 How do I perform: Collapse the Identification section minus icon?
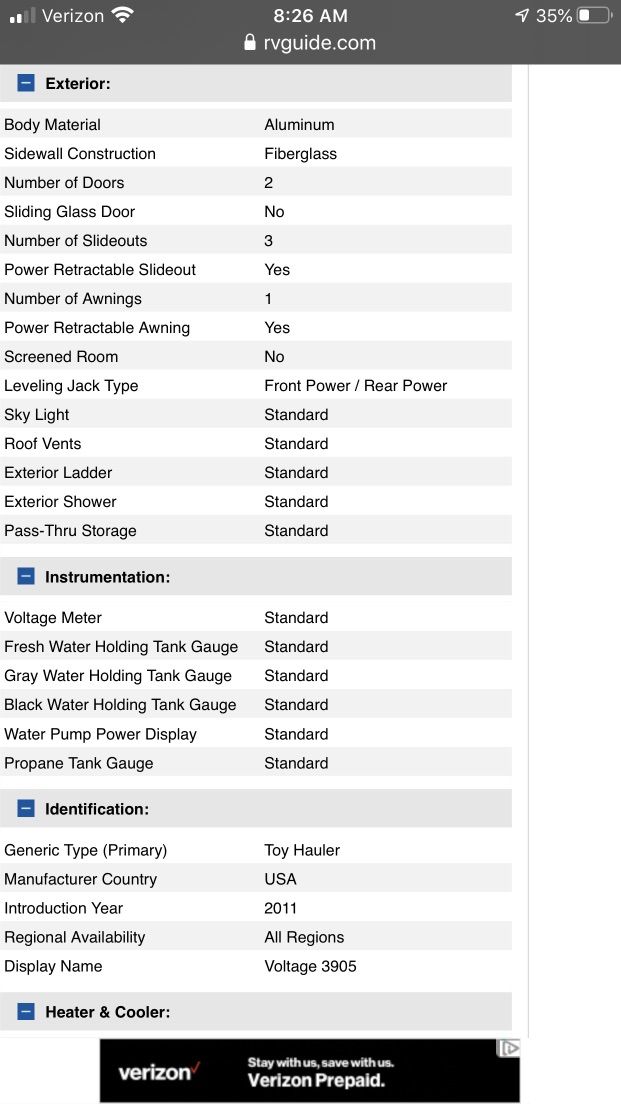[26, 808]
